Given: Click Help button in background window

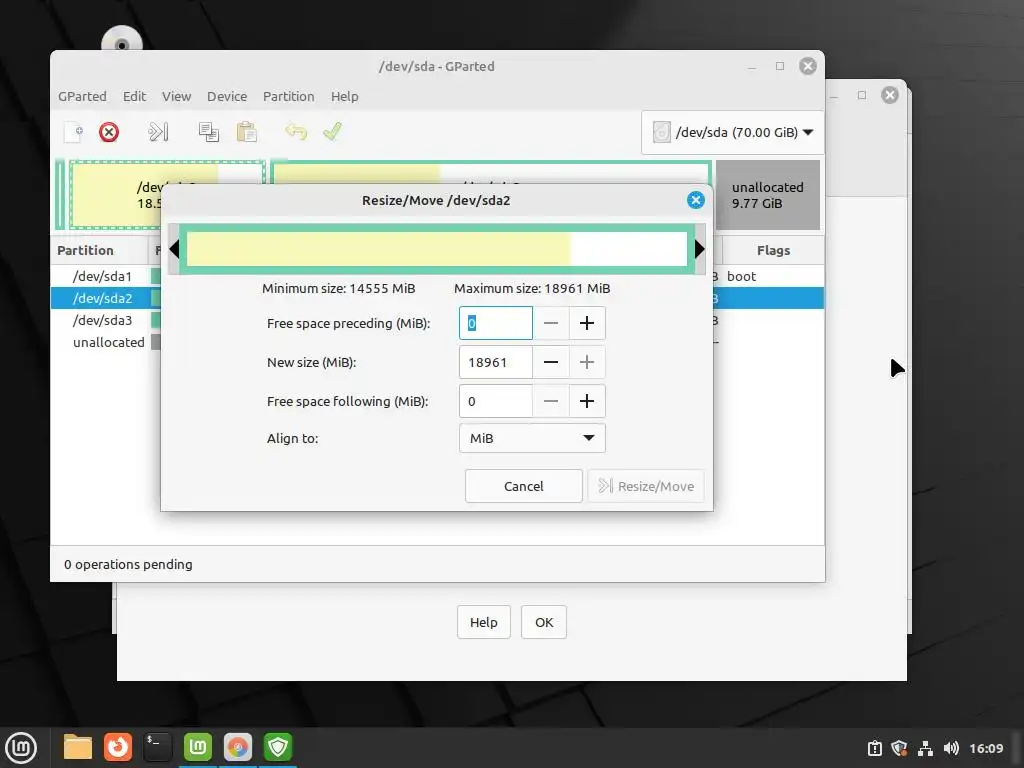Looking at the screenshot, I should click(483, 622).
